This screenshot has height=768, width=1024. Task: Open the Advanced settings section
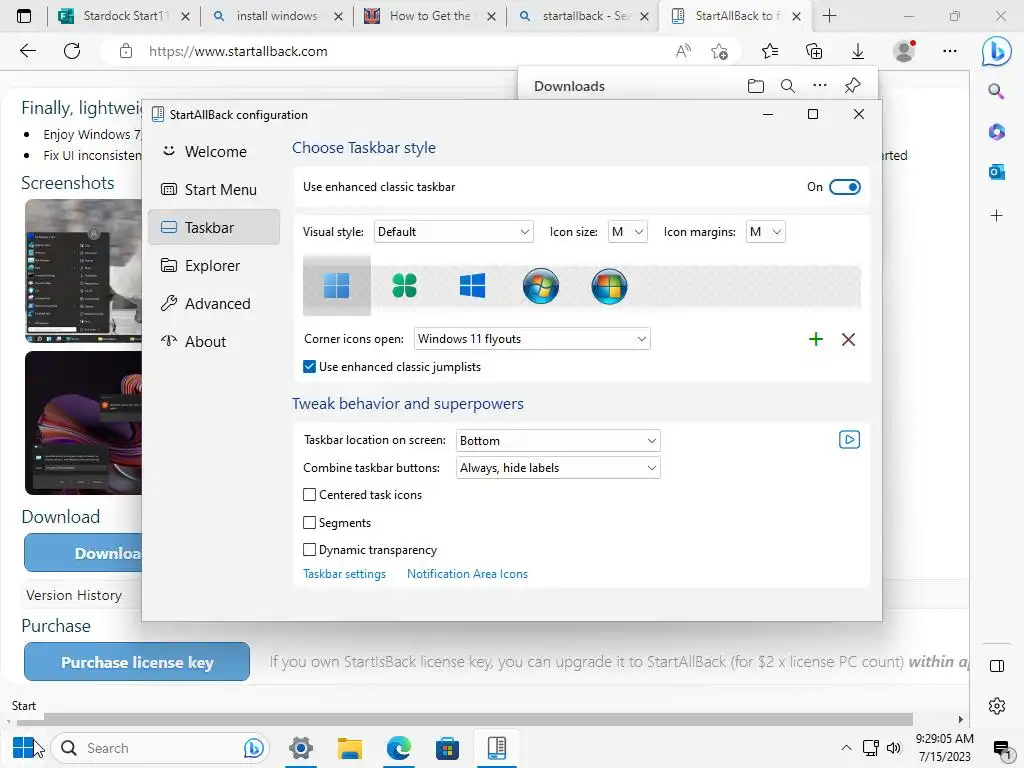tap(214, 303)
